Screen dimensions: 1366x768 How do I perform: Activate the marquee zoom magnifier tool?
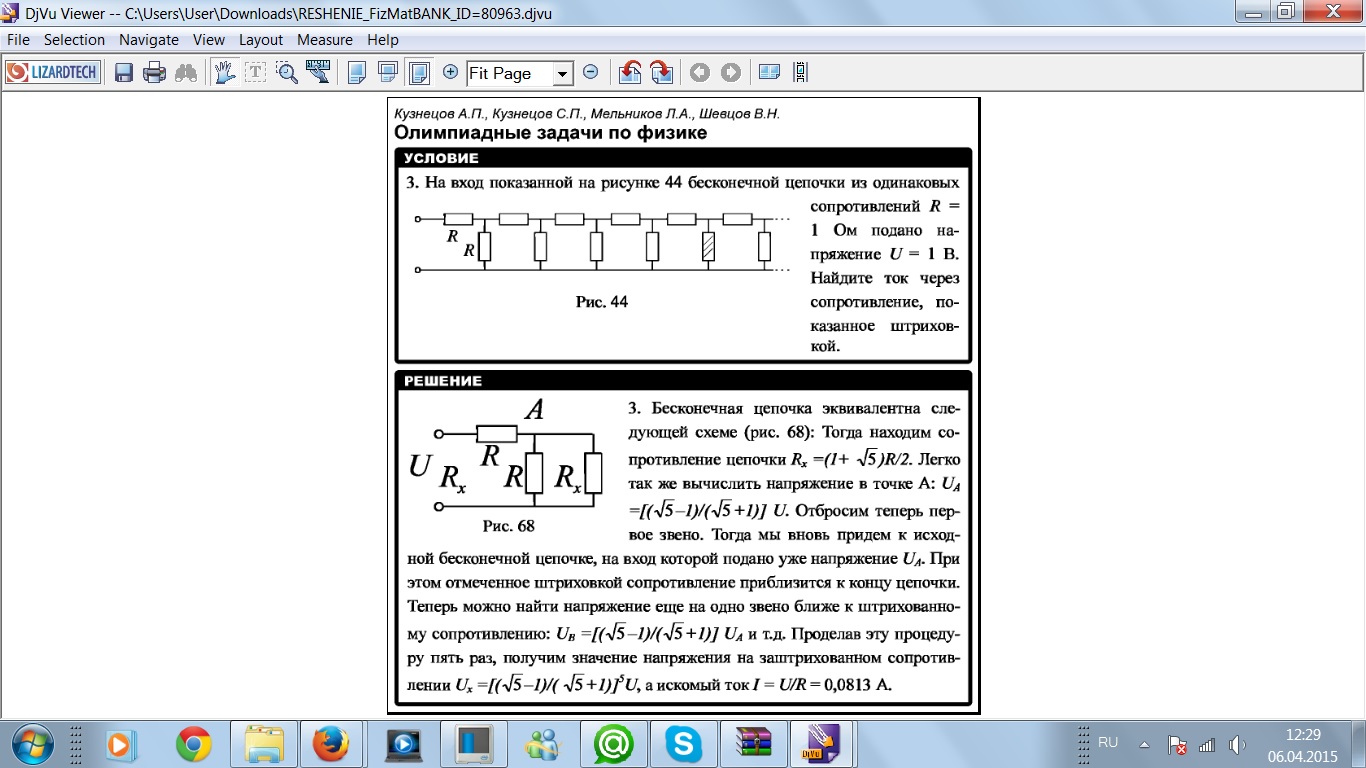click(287, 72)
